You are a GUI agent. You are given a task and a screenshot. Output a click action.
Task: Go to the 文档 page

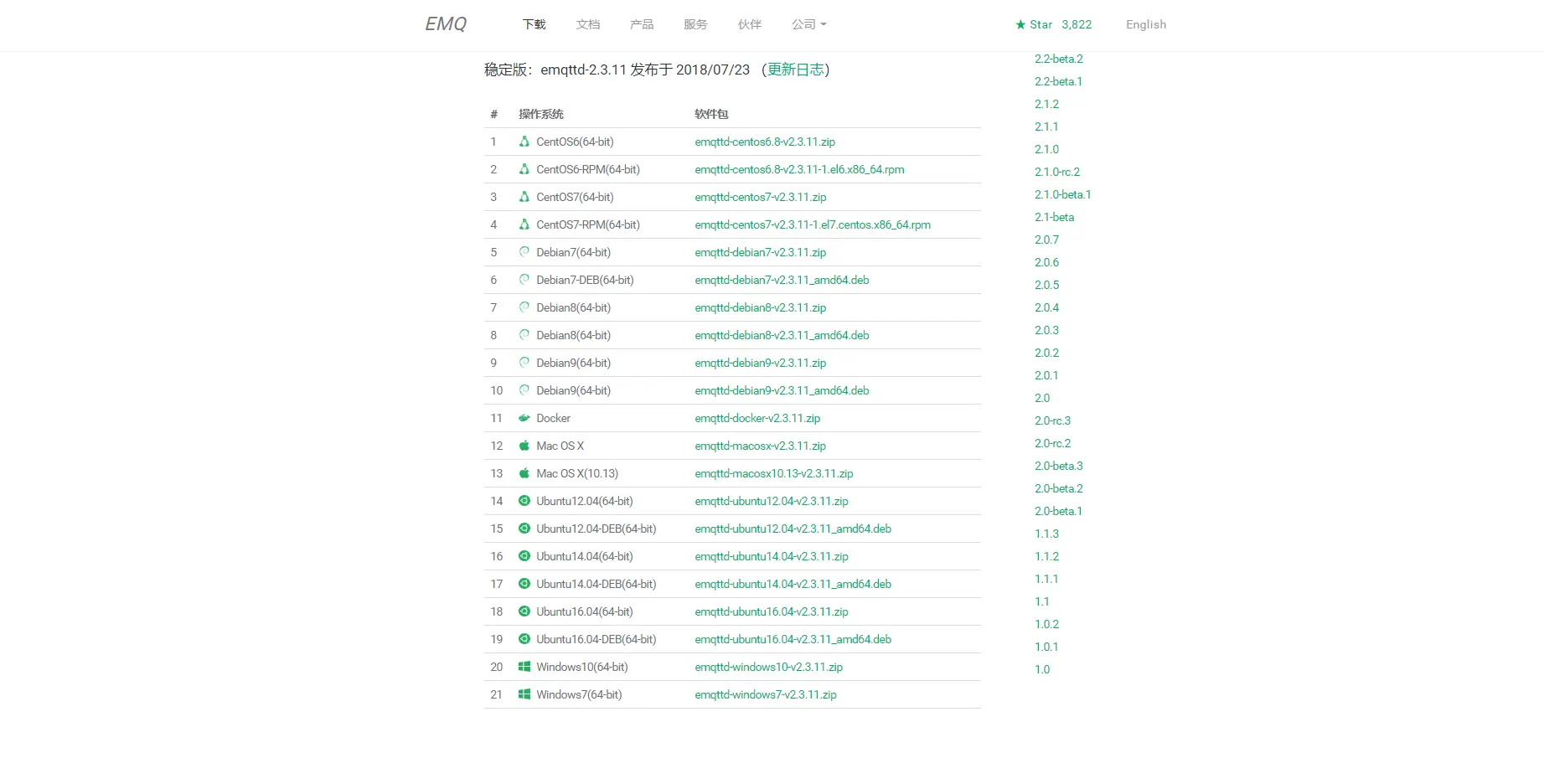click(588, 24)
